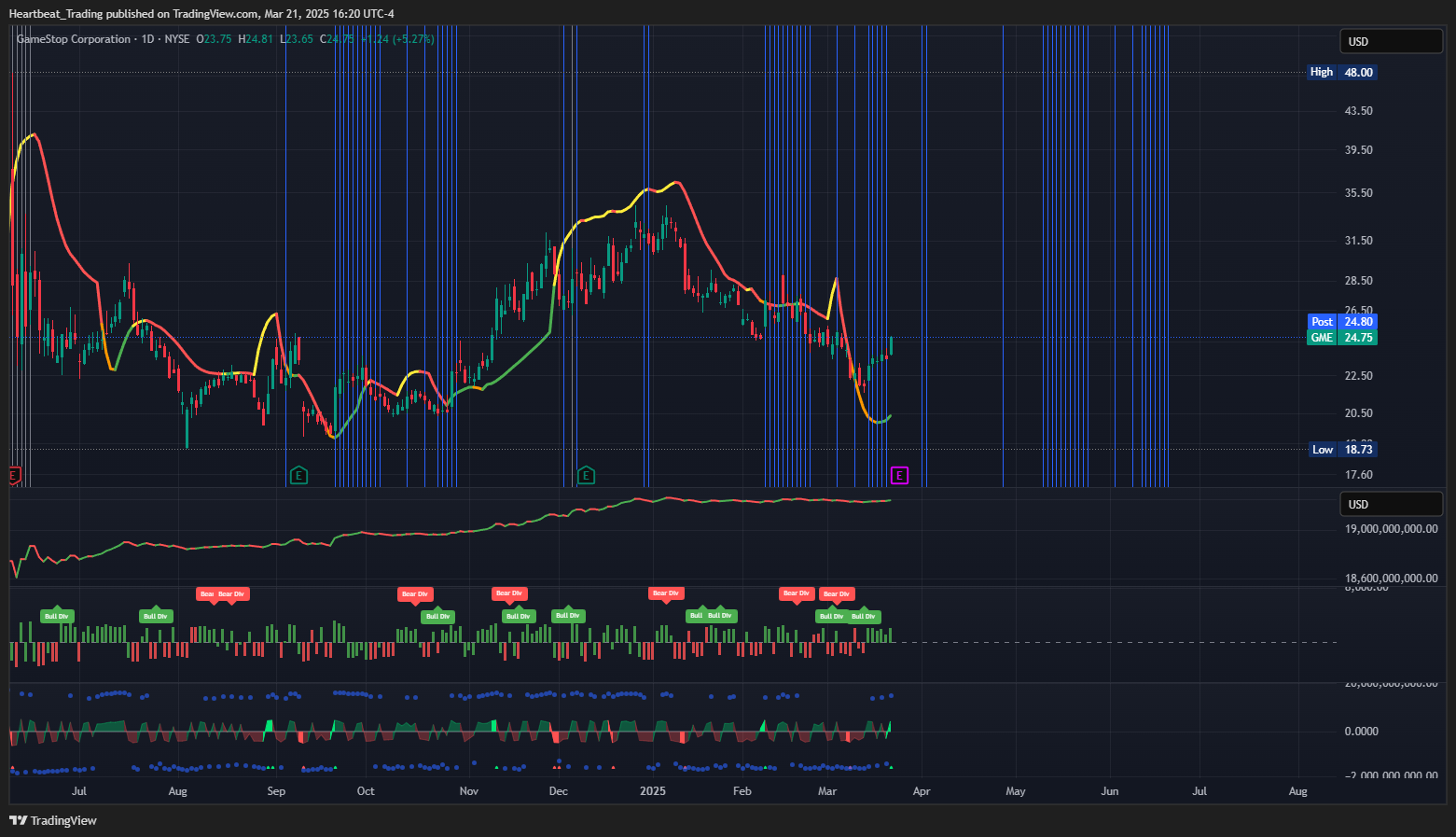The height and width of the screenshot is (837, 1456).
Task: Click the NYSE exchange name in the legend
Action: (177, 39)
